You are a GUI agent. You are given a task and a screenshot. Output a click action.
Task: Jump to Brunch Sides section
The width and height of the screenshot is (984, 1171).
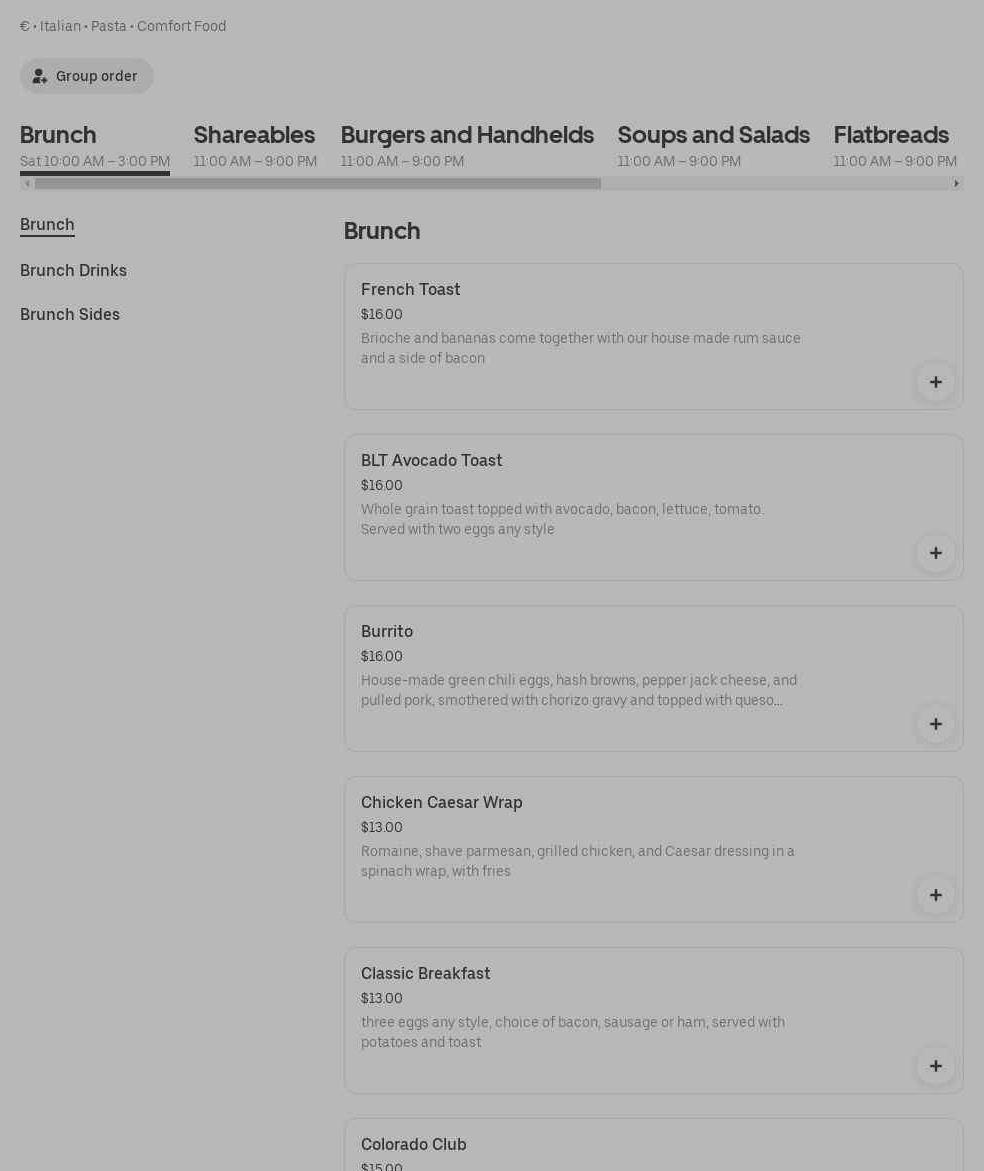click(70, 315)
